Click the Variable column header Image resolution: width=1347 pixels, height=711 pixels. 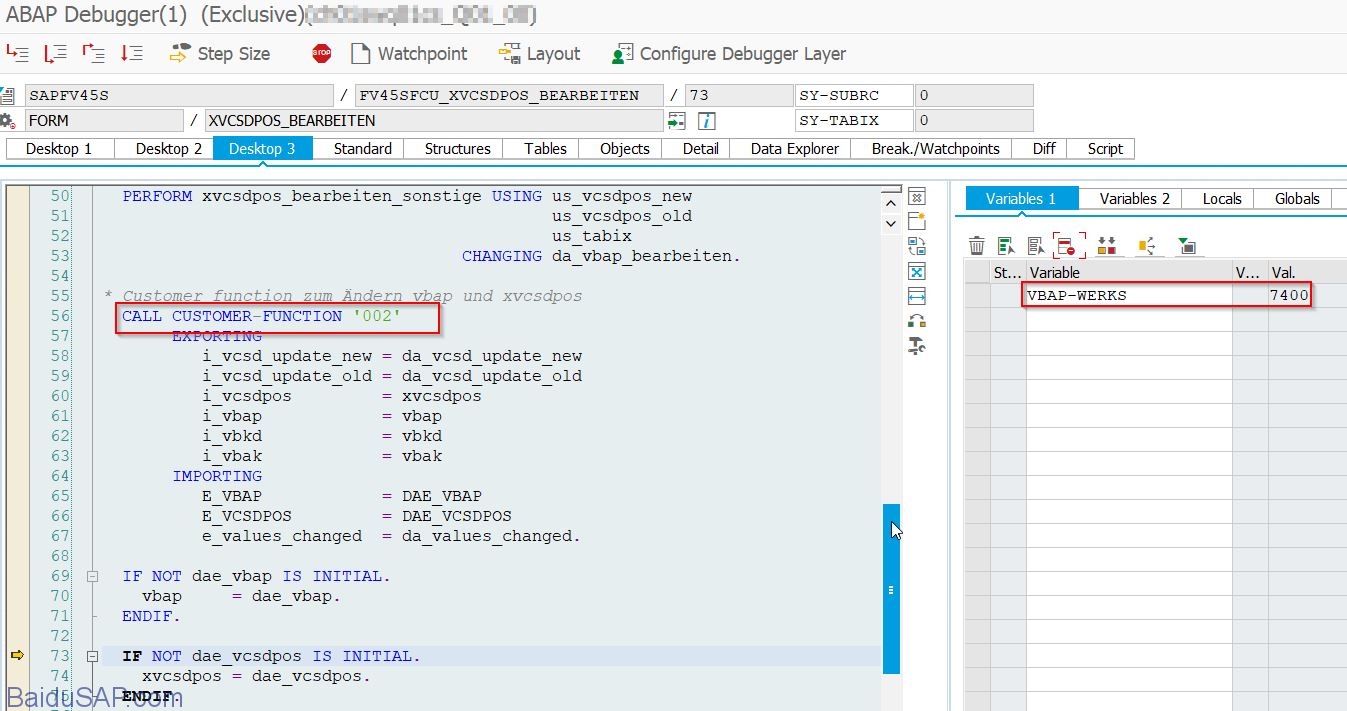[x=1129, y=272]
